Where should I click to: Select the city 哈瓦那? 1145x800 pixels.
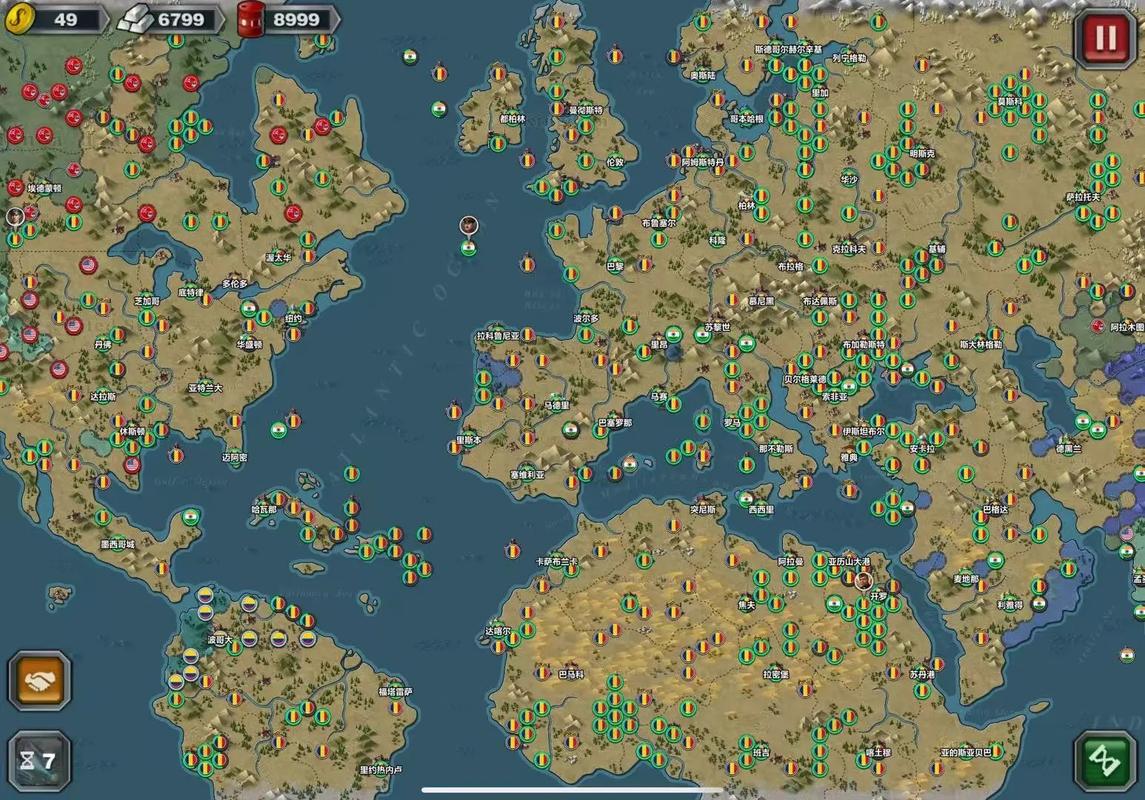pyautogui.click(x=264, y=509)
